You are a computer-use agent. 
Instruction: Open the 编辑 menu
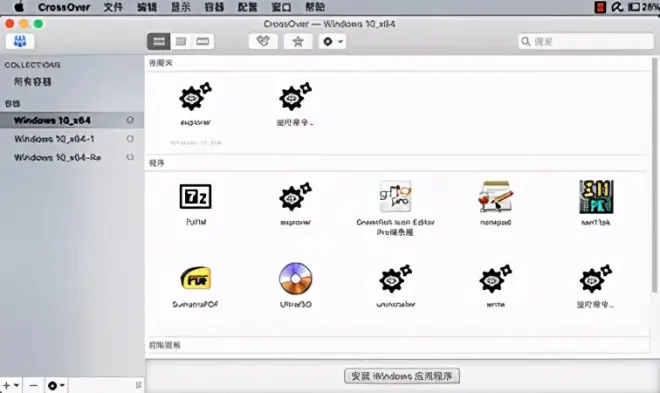146,7
